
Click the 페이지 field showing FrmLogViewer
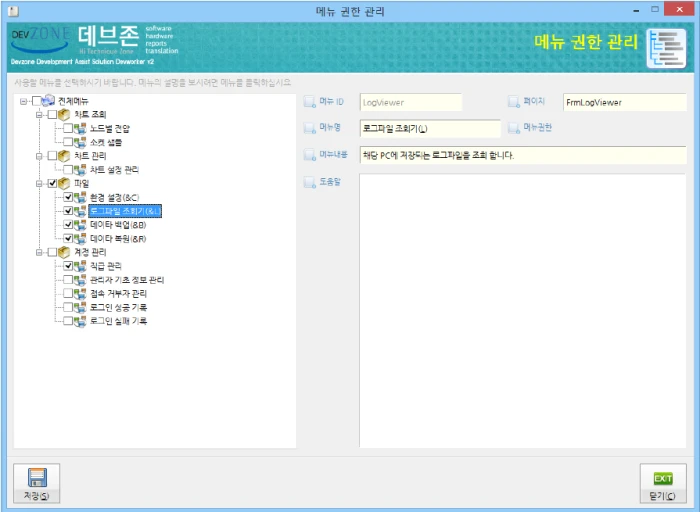click(x=625, y=102)
